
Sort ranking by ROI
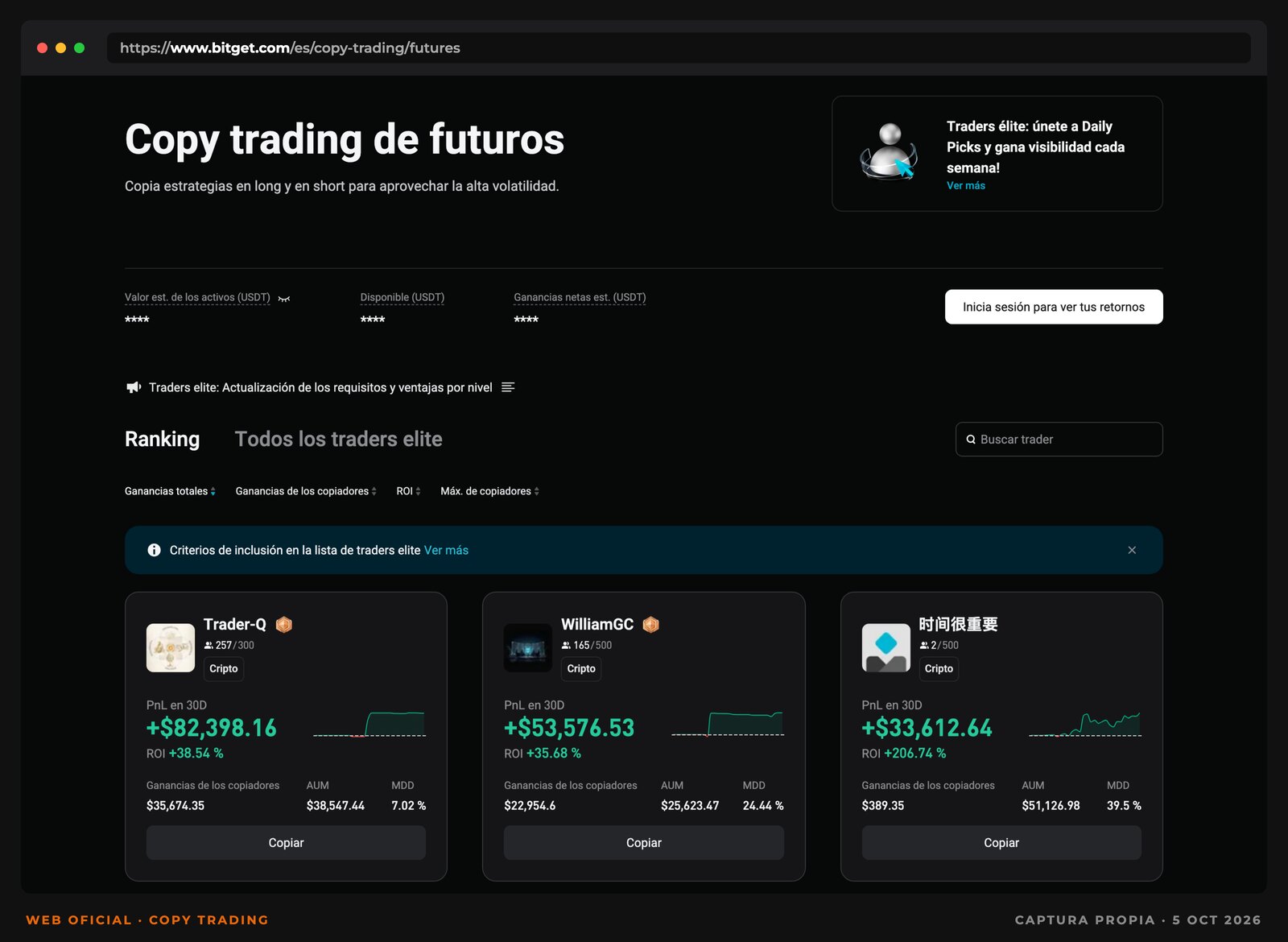point(408,491)
